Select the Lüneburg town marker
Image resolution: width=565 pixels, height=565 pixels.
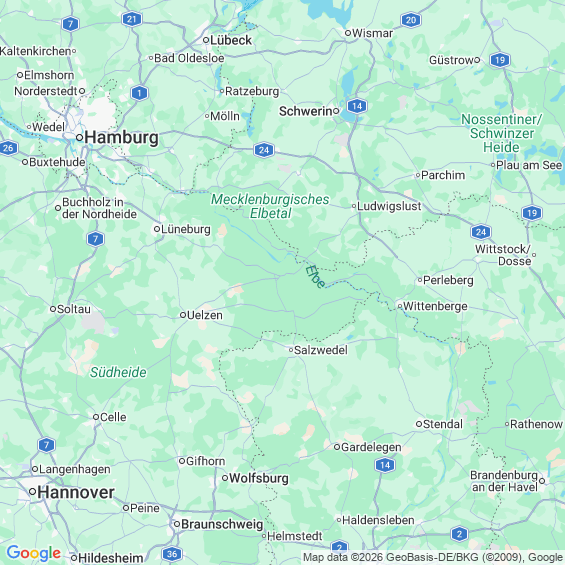pos(157,229)
